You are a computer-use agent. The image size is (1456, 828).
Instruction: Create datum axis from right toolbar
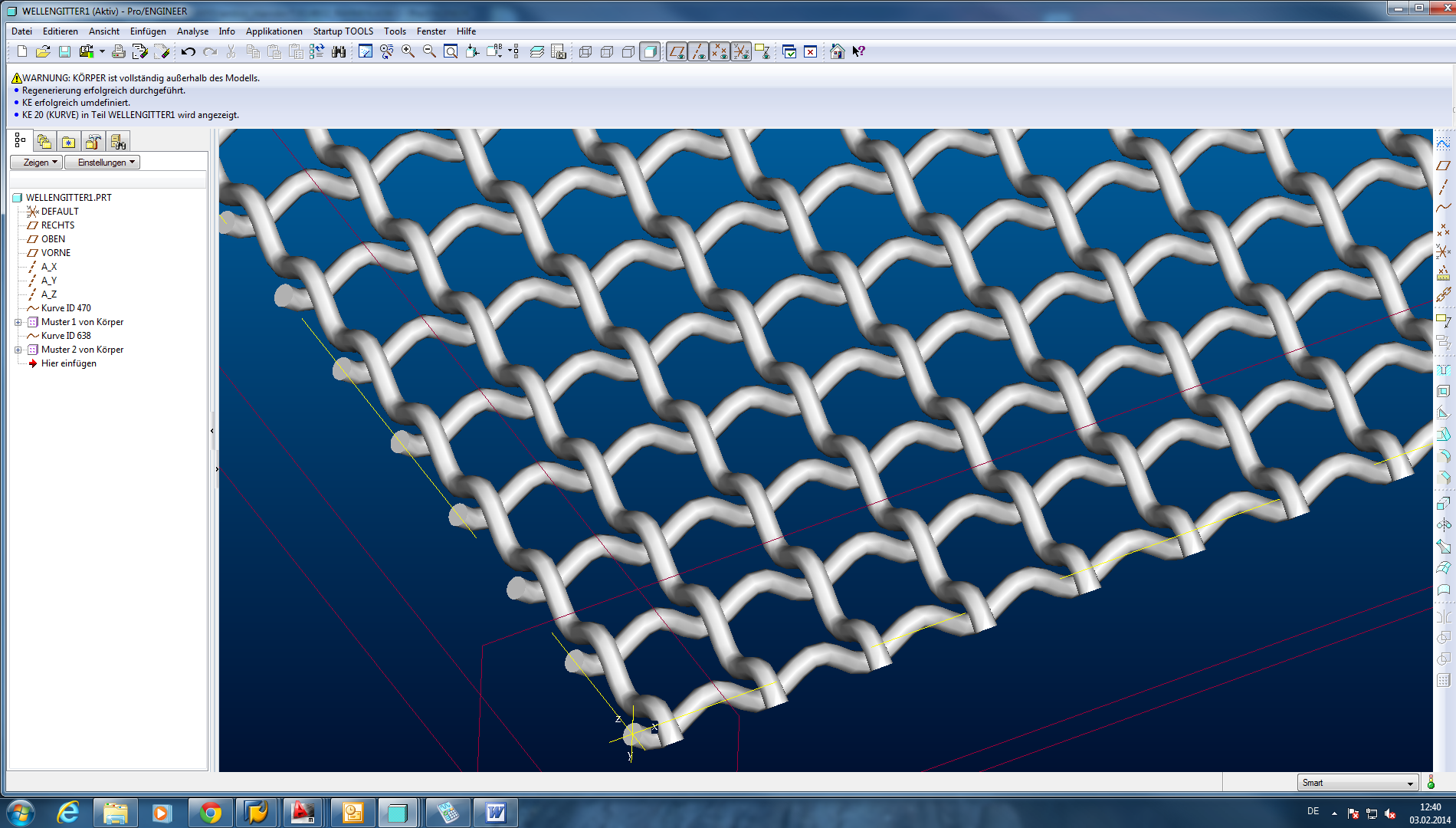(x=1444, y=186)
